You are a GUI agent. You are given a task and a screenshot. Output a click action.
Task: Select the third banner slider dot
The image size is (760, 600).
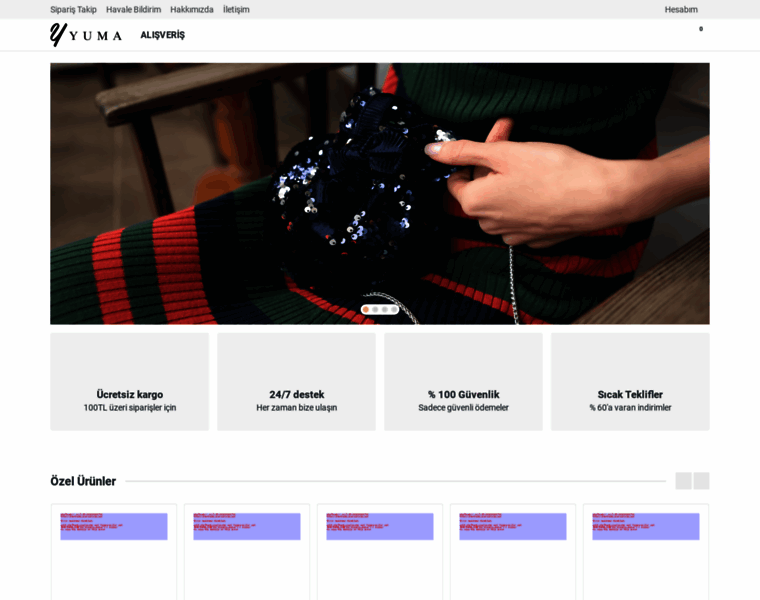pyautogui.click(x=385, y=309)
